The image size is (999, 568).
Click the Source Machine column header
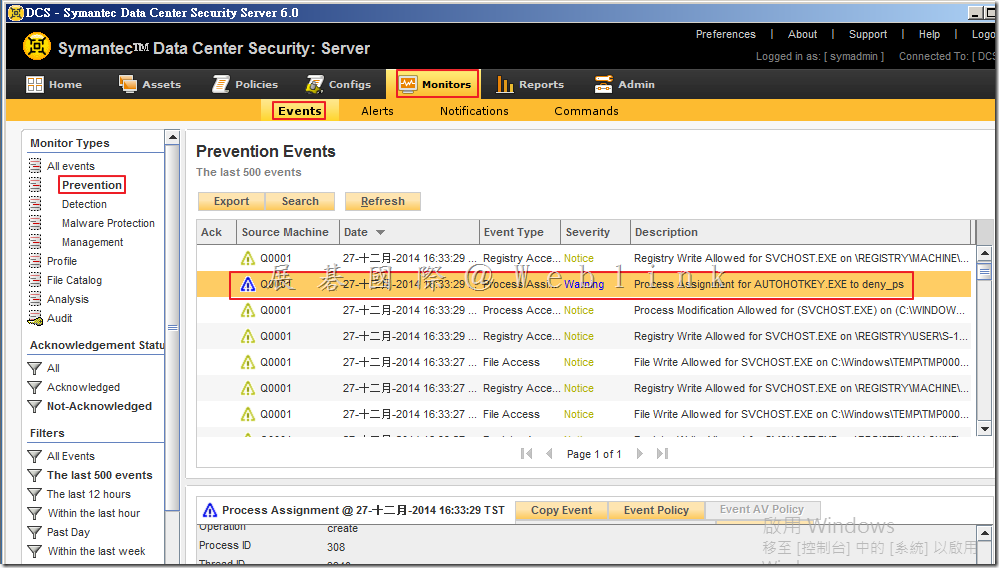click(287, 232)
